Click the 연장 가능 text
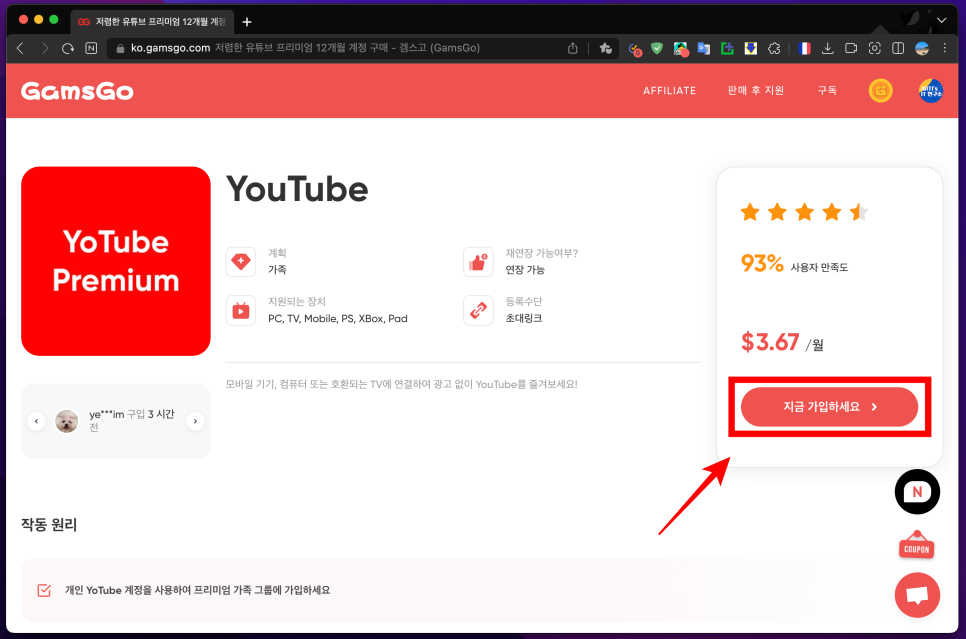Screen dimensions: 966x639 (x=525, y=270)
